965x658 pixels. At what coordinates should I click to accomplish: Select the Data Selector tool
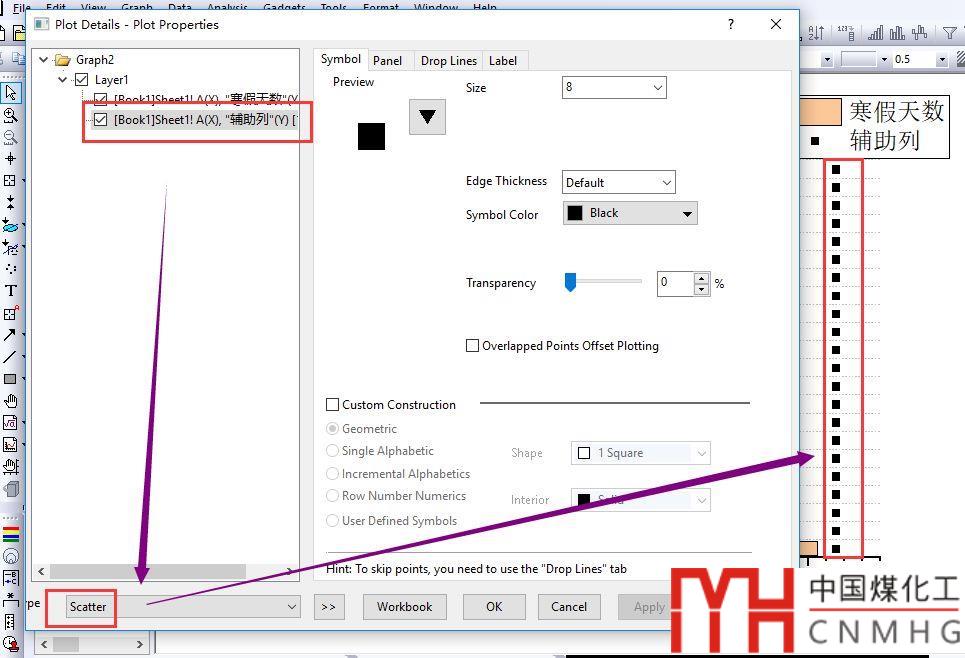click(x=10, y=203)
